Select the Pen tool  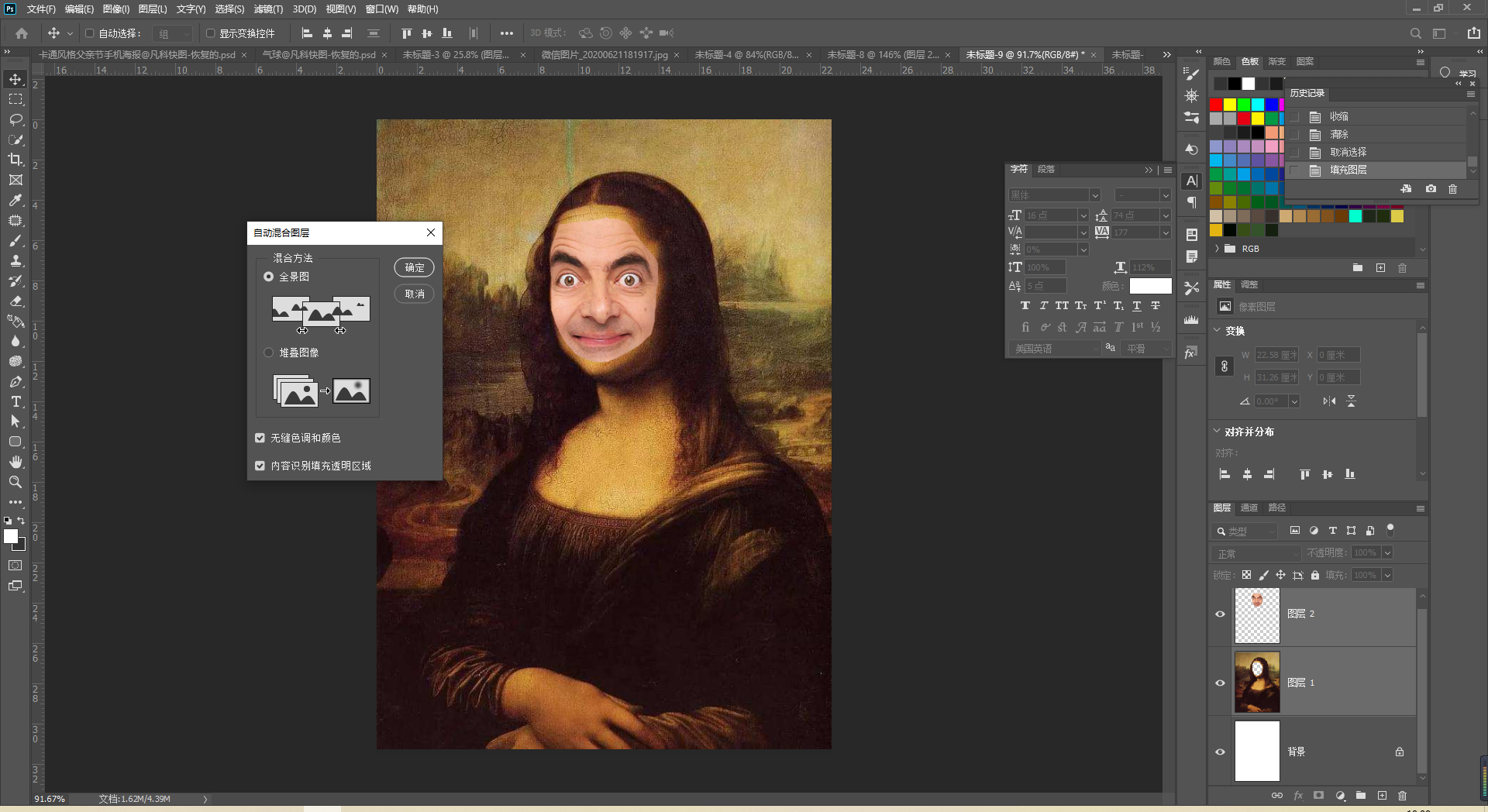click(x=15, y=381)
